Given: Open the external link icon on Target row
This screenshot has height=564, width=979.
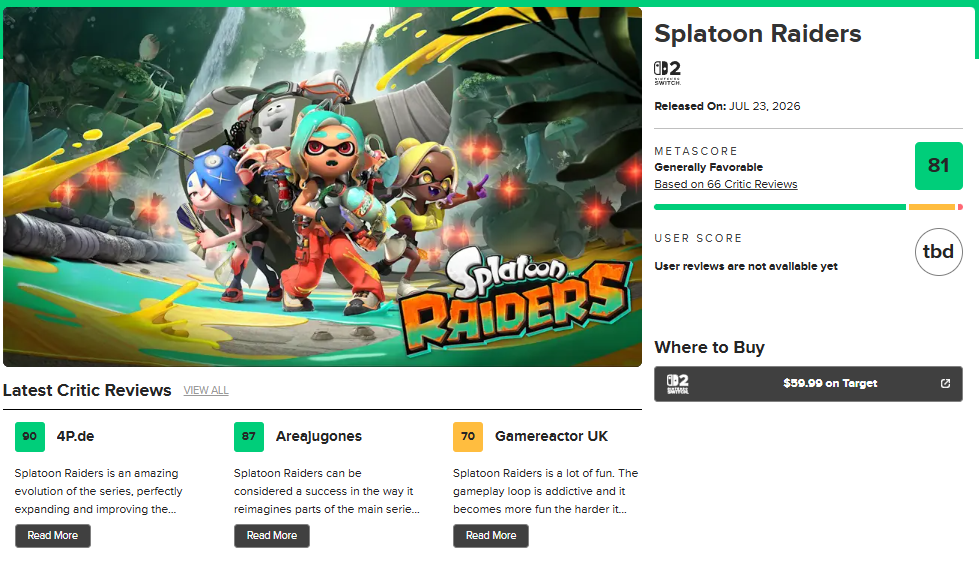Looking at the screenshot, I should (945, 383).
